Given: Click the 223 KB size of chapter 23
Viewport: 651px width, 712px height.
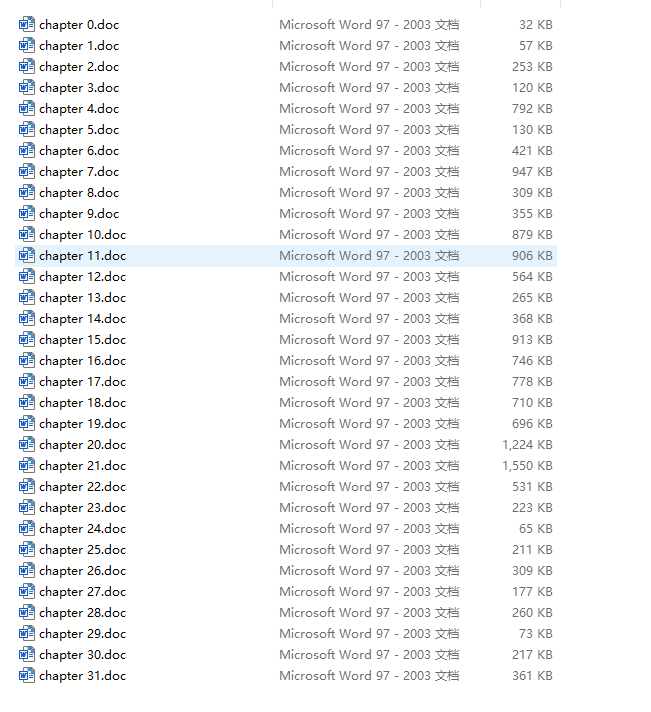Looking at the screenshot, I should 533,508.
